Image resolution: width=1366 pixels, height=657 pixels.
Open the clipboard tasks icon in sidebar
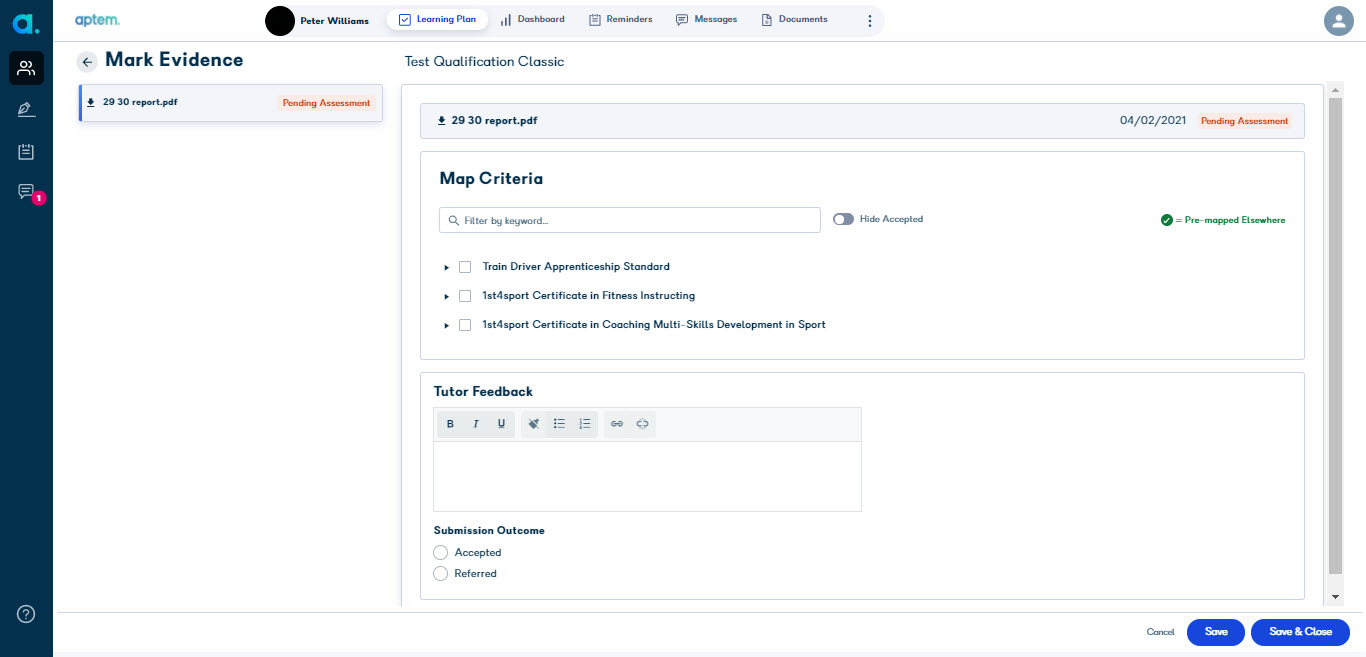[26, 152]
